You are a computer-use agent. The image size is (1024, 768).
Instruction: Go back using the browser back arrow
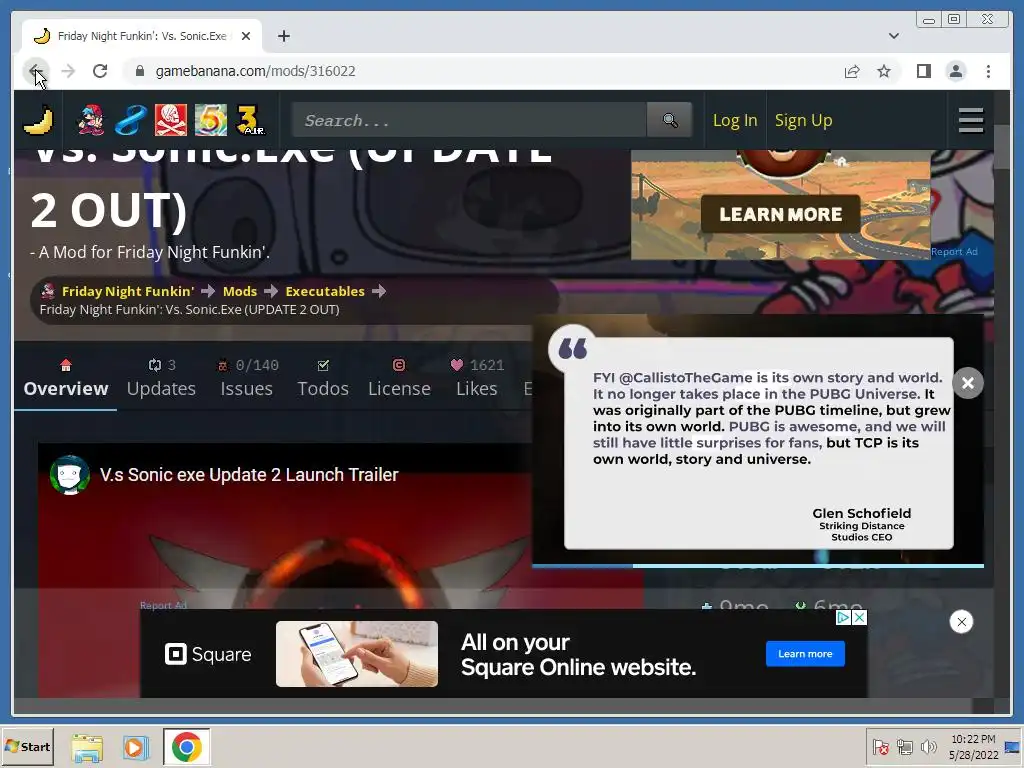point(35,71)
